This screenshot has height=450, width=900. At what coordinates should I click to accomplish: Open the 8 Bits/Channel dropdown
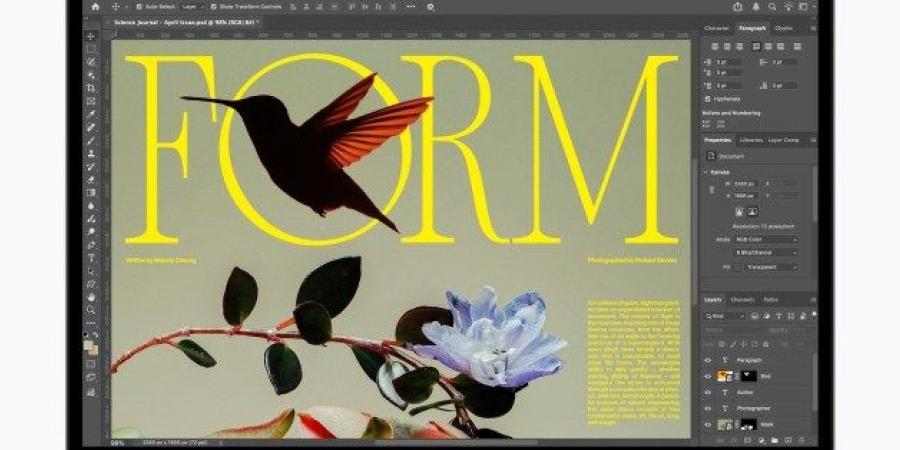(x=765, y=253)
